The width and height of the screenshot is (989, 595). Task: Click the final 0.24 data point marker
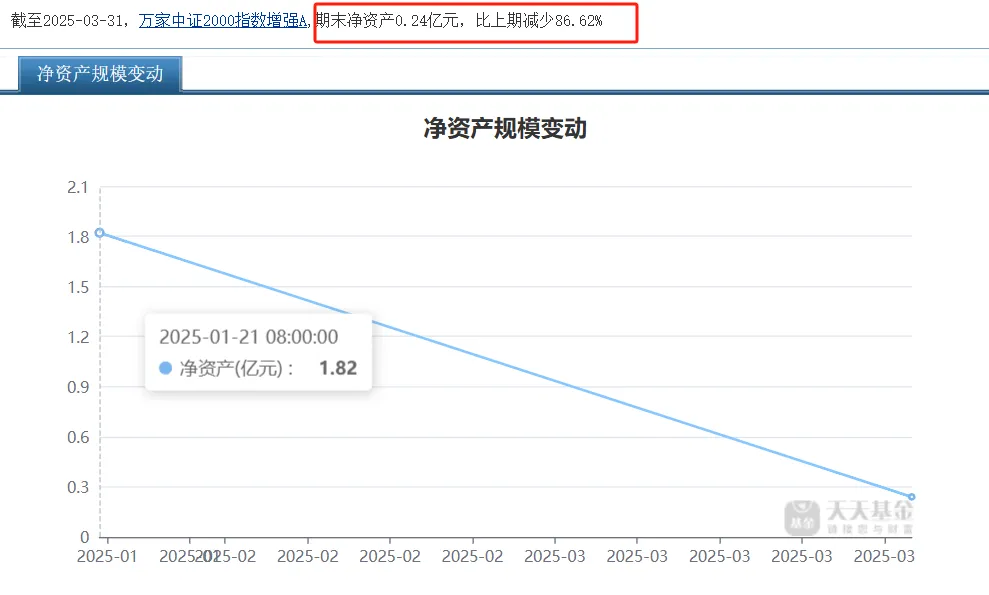tap(911, 497)
